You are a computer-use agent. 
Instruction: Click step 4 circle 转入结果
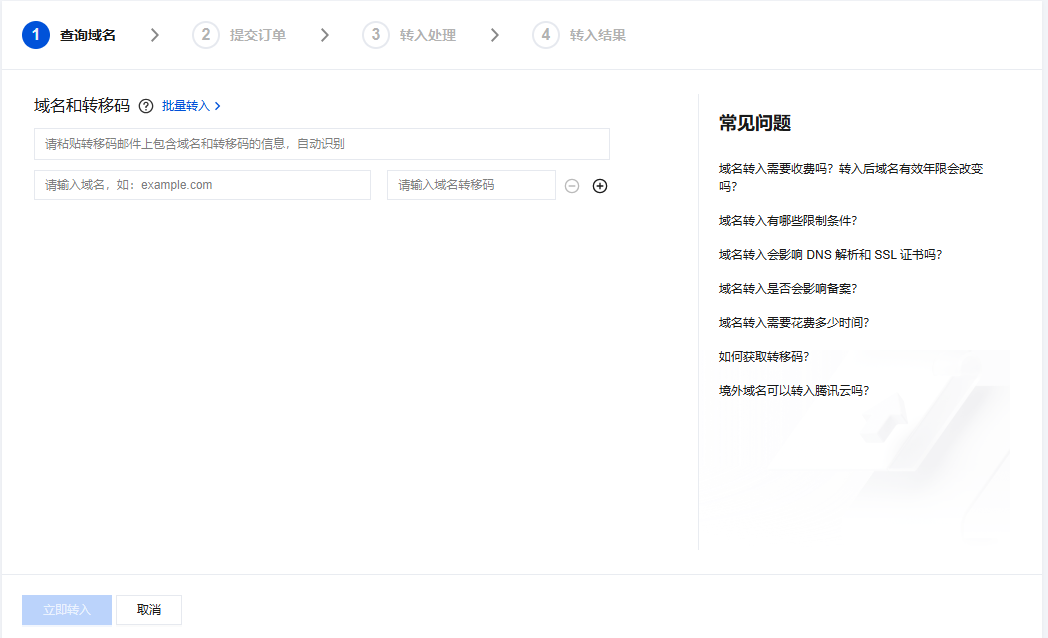pos(545,35)
